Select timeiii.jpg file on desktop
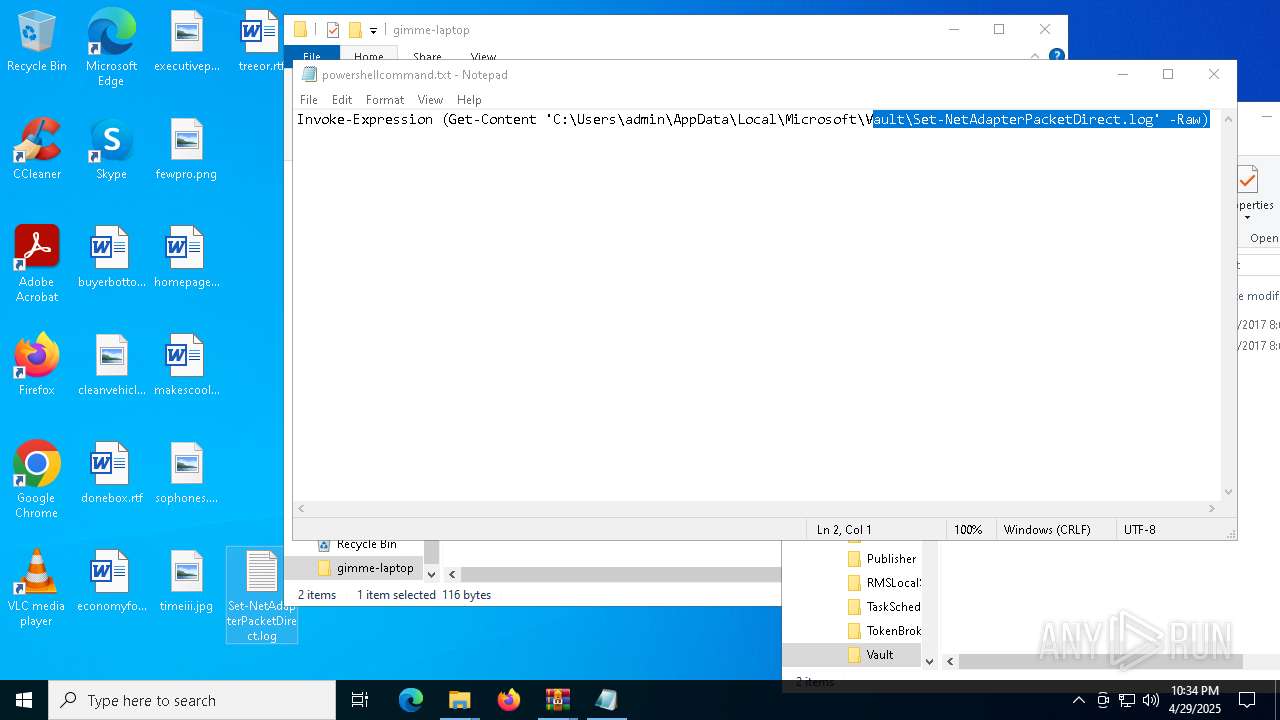Image resolution: width=1280 pixels, height=720 pixels. pos(186,581)
